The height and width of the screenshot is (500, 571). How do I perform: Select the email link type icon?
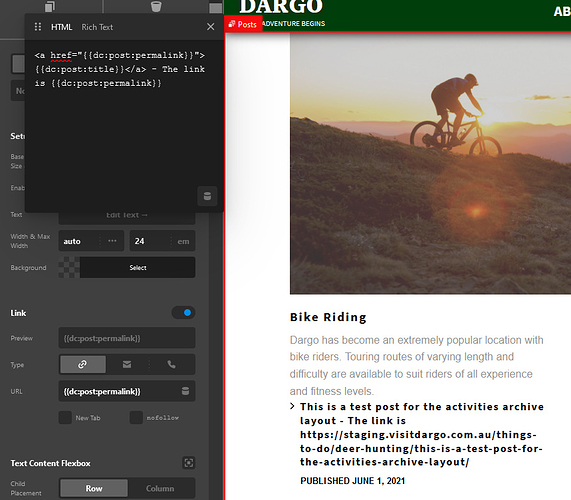(x=127, y=365)
